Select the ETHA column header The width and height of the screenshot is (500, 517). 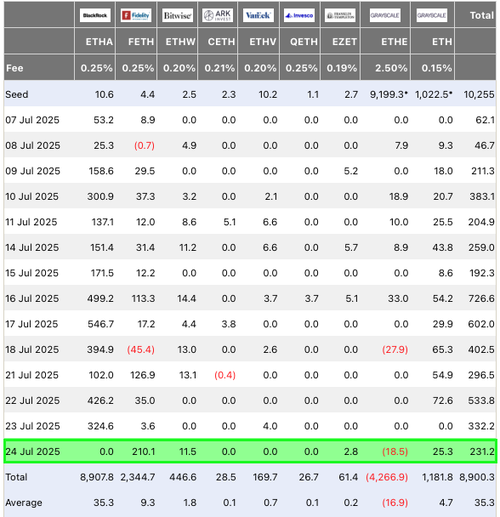(99, 42)
